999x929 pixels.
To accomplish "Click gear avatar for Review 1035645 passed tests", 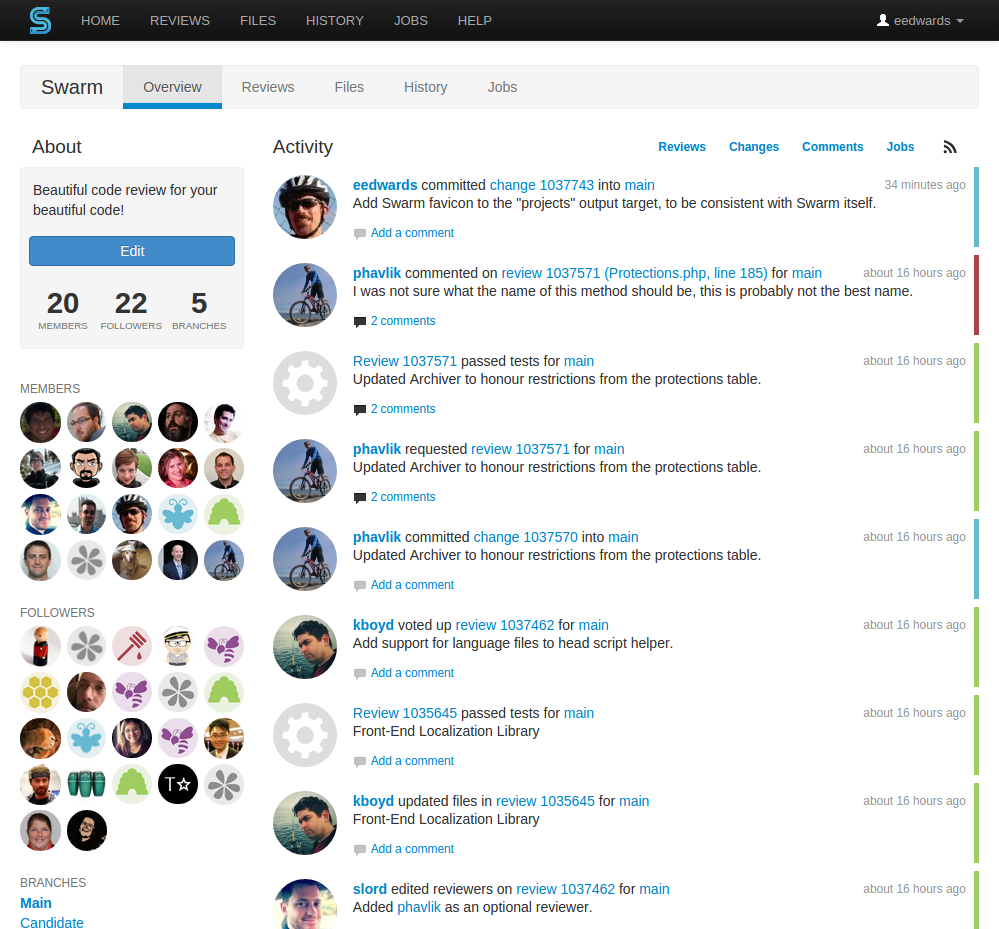I will pyautogui.click(x=305, y=735).
